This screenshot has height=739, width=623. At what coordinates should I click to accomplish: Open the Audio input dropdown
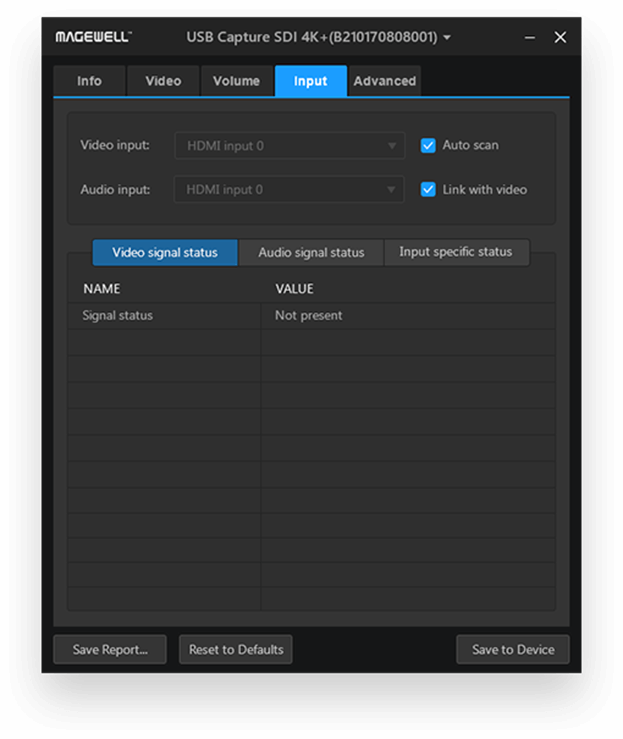click(x=289, y=189)
